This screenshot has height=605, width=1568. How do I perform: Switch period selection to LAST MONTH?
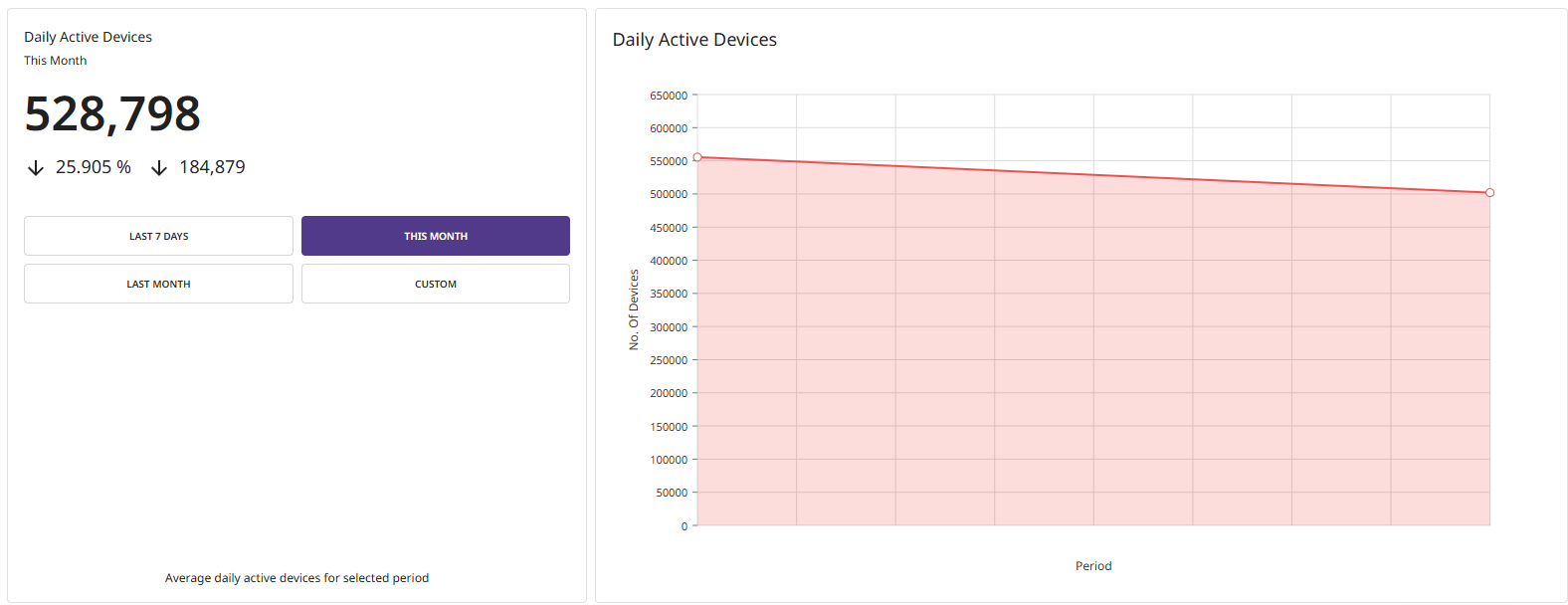tap(158, 284)
